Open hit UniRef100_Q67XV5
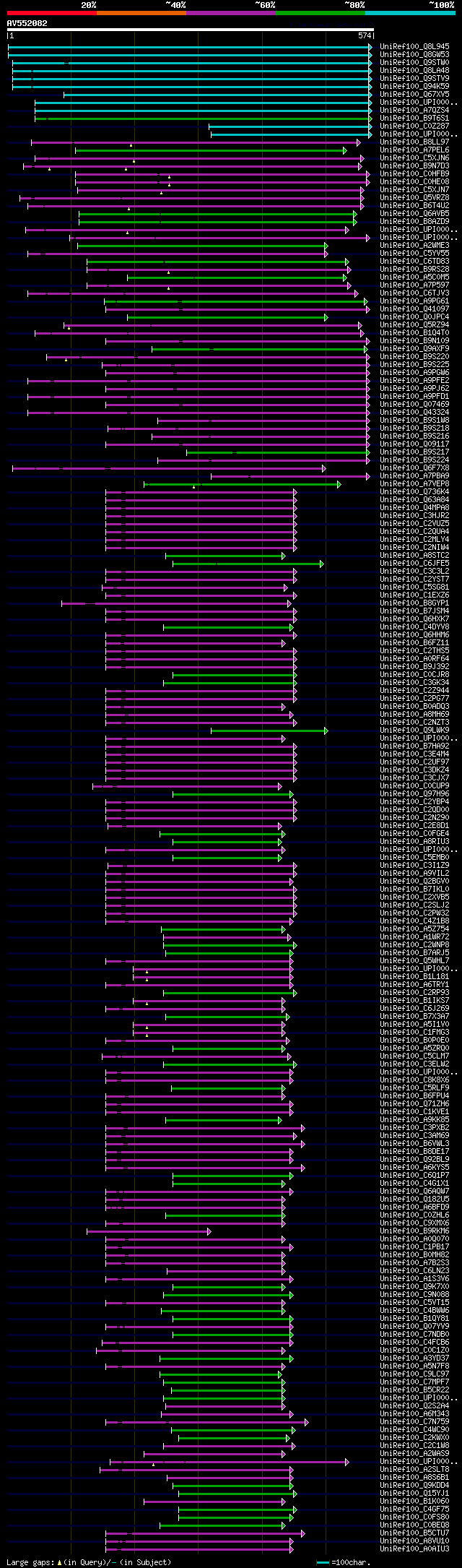Image resolution: width=462 pixels, height=1568 pixels. click(414, 94)
